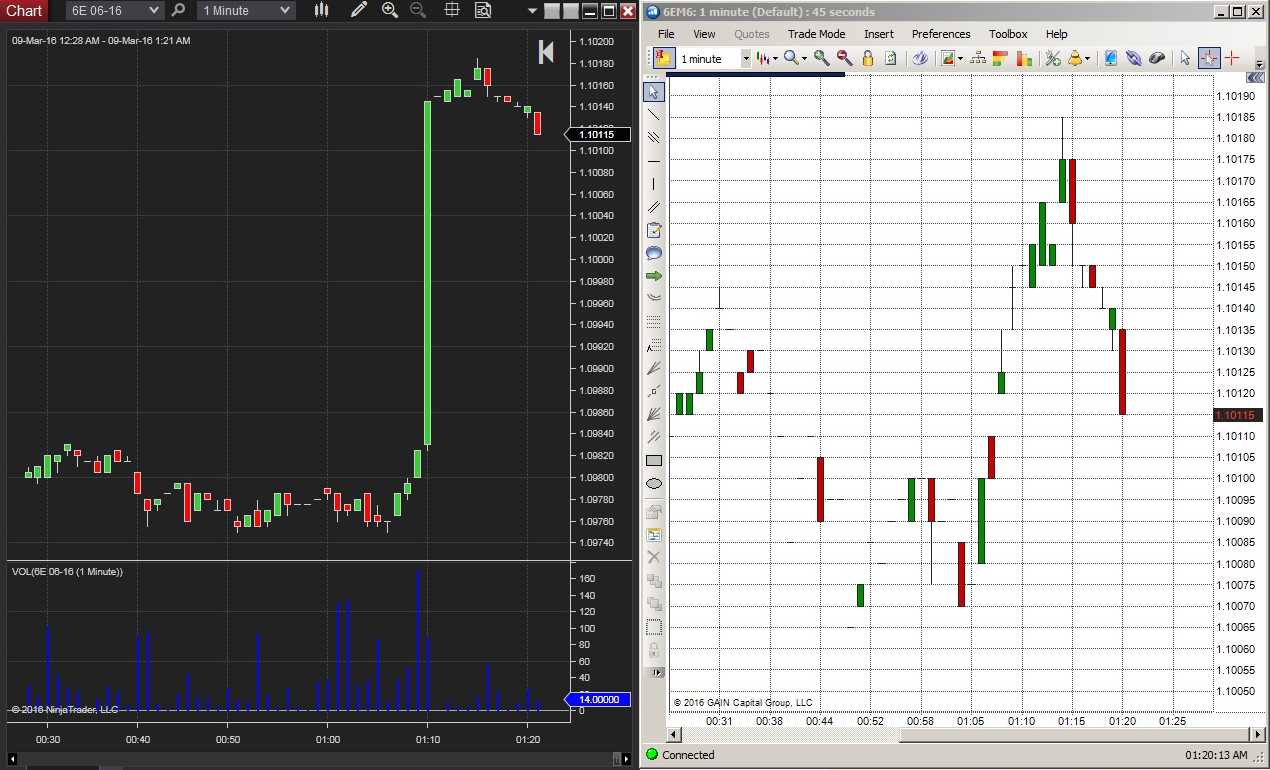Viewport: 1270px width, 770px height.
Task: Select the pencil drawing tools icon
Action: tap(360, 10)
